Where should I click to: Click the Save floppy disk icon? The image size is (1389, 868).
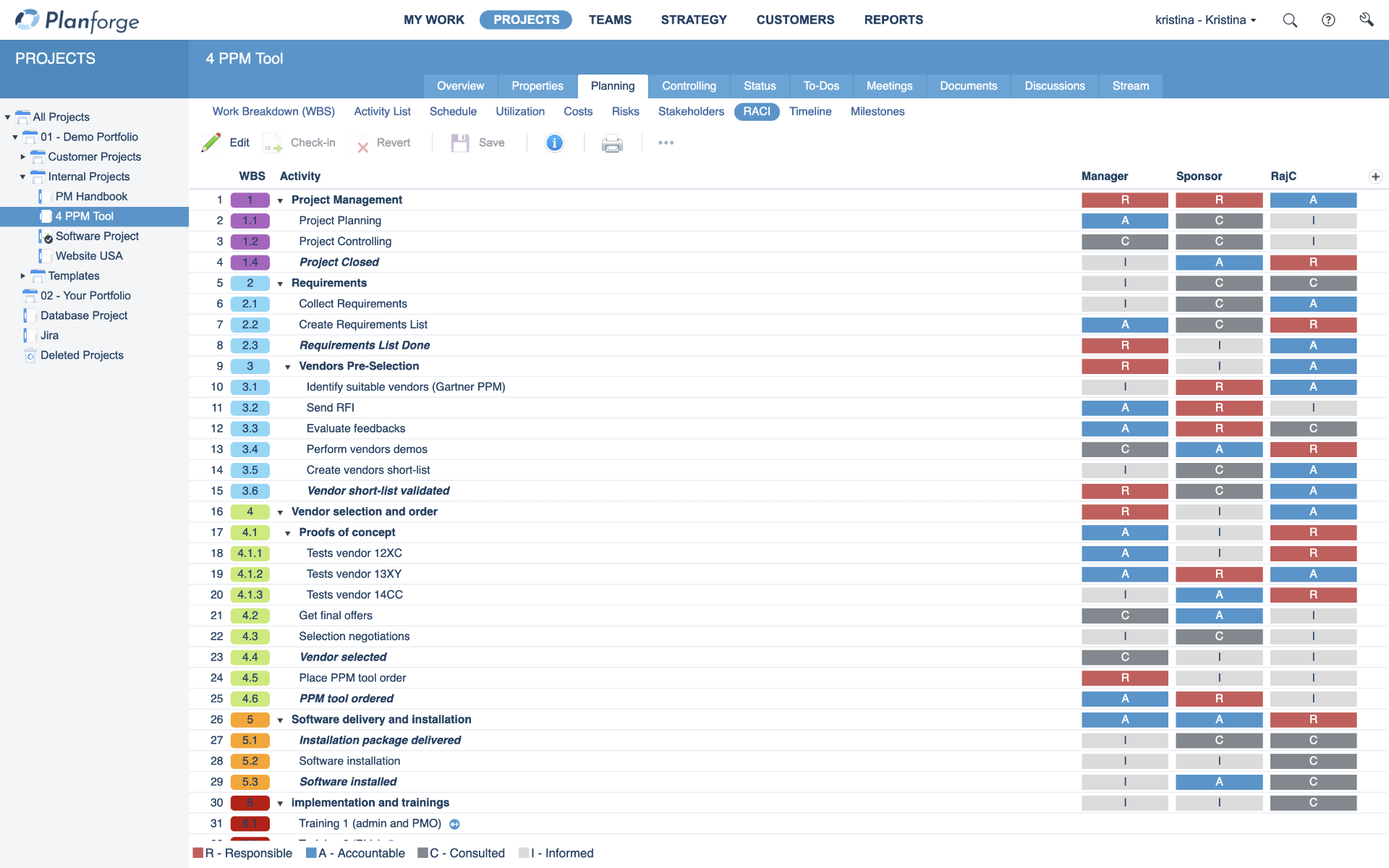pyautogui.click(x=460, y=142)
